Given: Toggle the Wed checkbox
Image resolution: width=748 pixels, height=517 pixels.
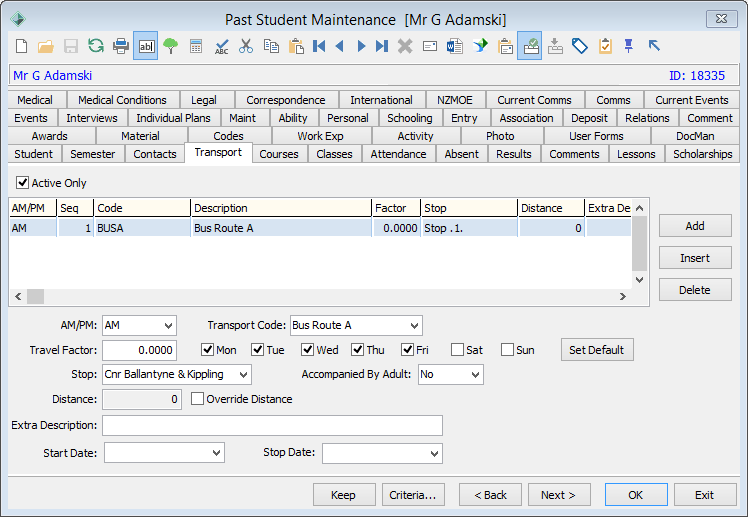Looking at the screenshot, I should (x=307, y=350).
